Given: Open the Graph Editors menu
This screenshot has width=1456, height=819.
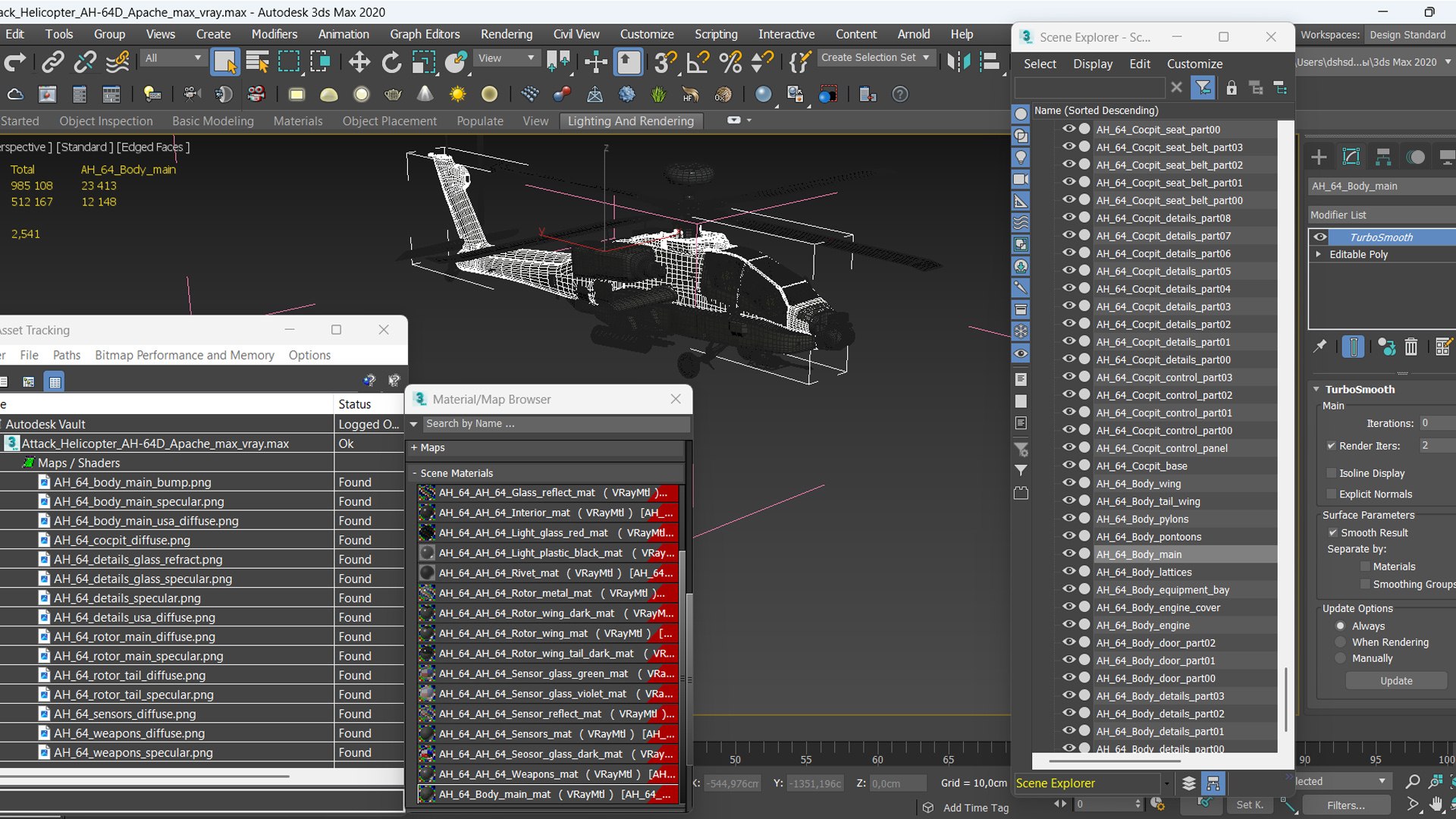Looking at the screenshot, I should [425, 34].
